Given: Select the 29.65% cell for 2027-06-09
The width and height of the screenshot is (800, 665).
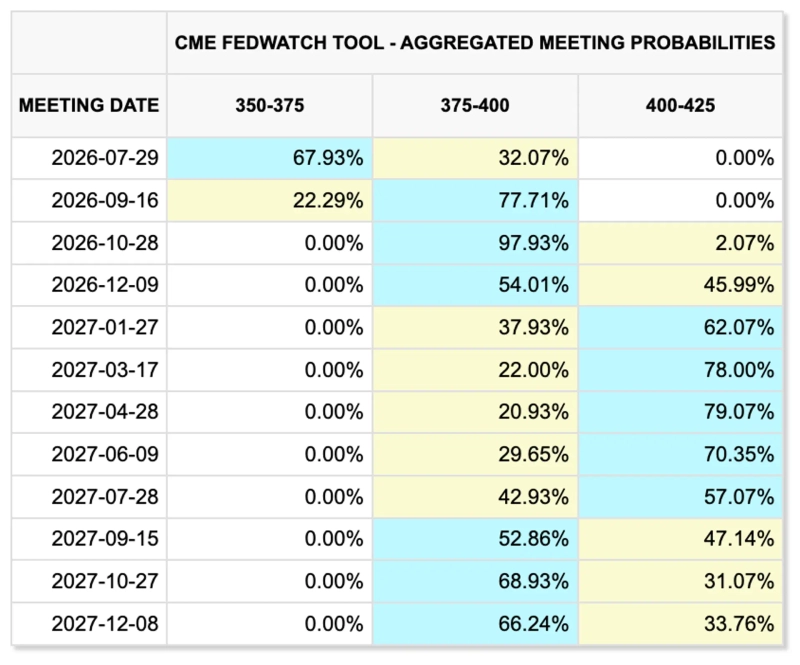Looking at the screenshot, I should (475, 454).
